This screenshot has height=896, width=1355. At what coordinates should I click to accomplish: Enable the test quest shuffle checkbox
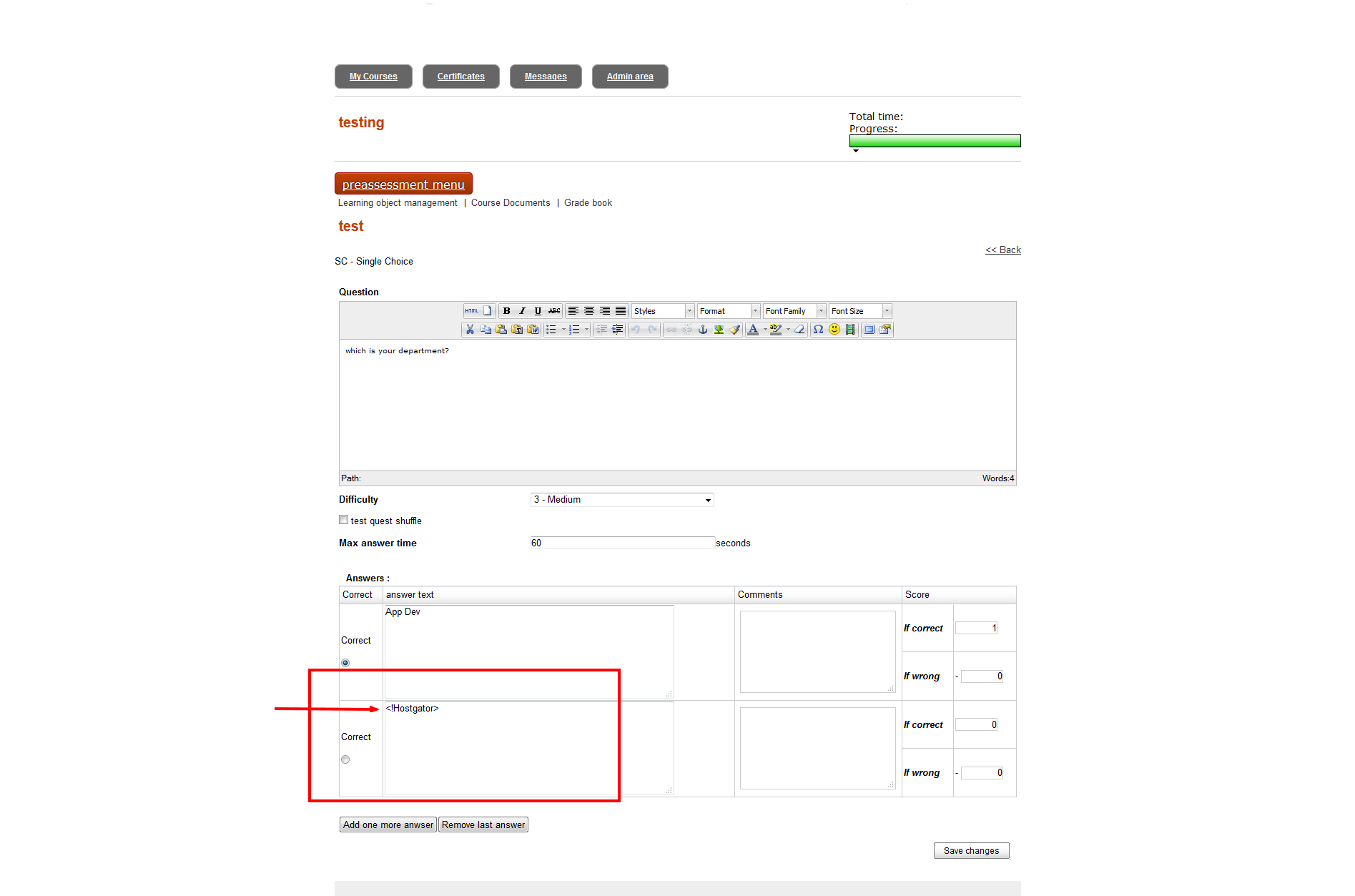(x=344, y=521)
